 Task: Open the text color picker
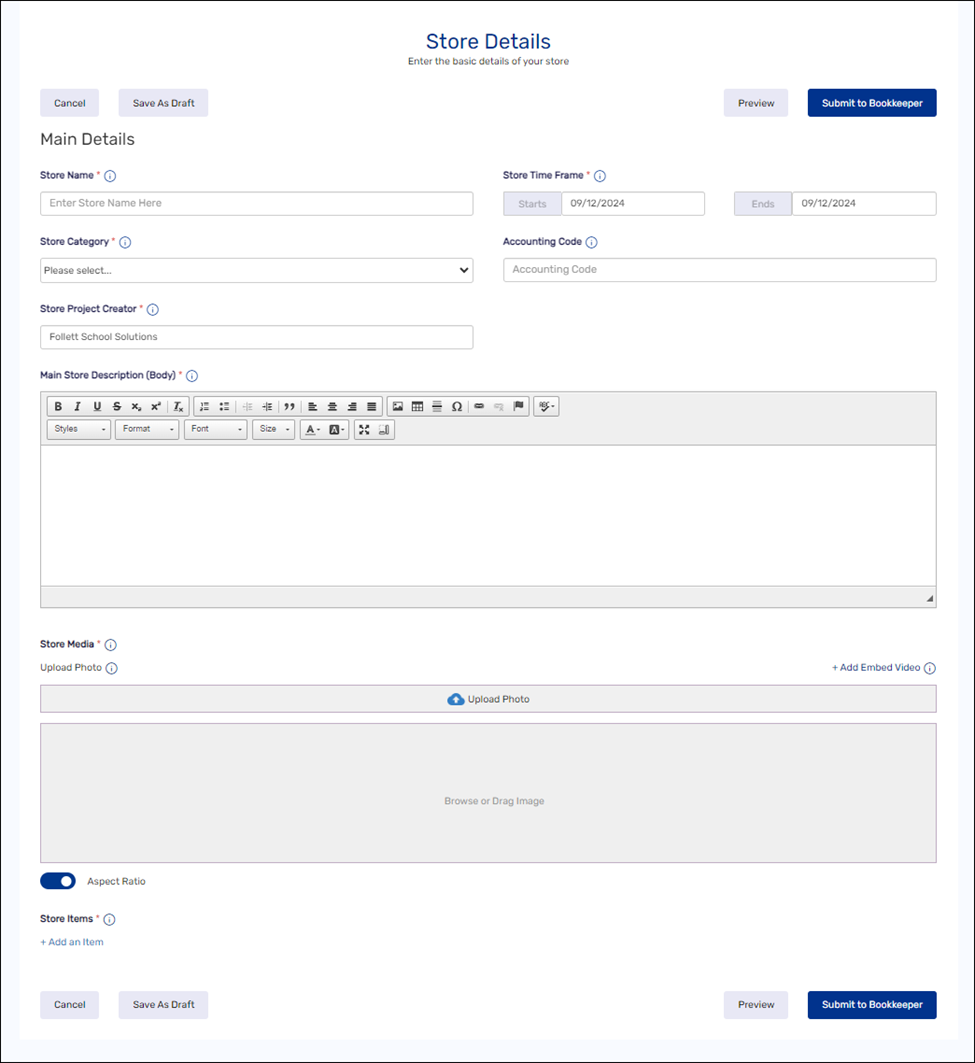[312, 430]
